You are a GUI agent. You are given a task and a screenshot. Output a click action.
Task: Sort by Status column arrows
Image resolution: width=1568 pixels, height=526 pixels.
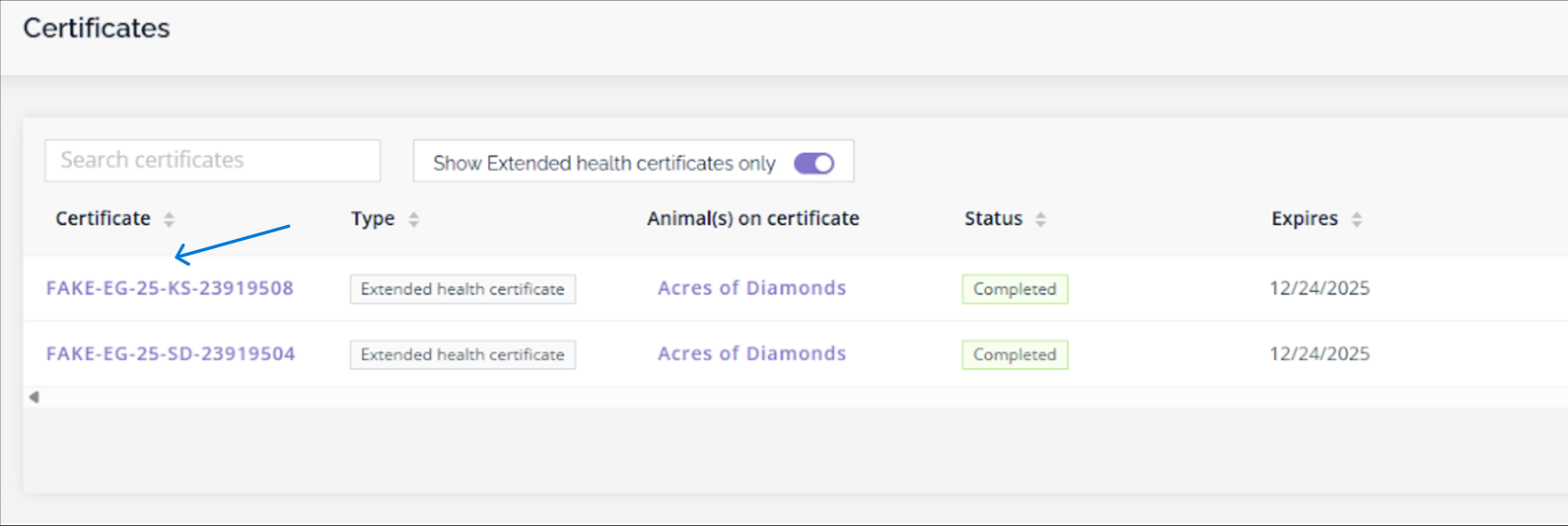pos(1041,219)
